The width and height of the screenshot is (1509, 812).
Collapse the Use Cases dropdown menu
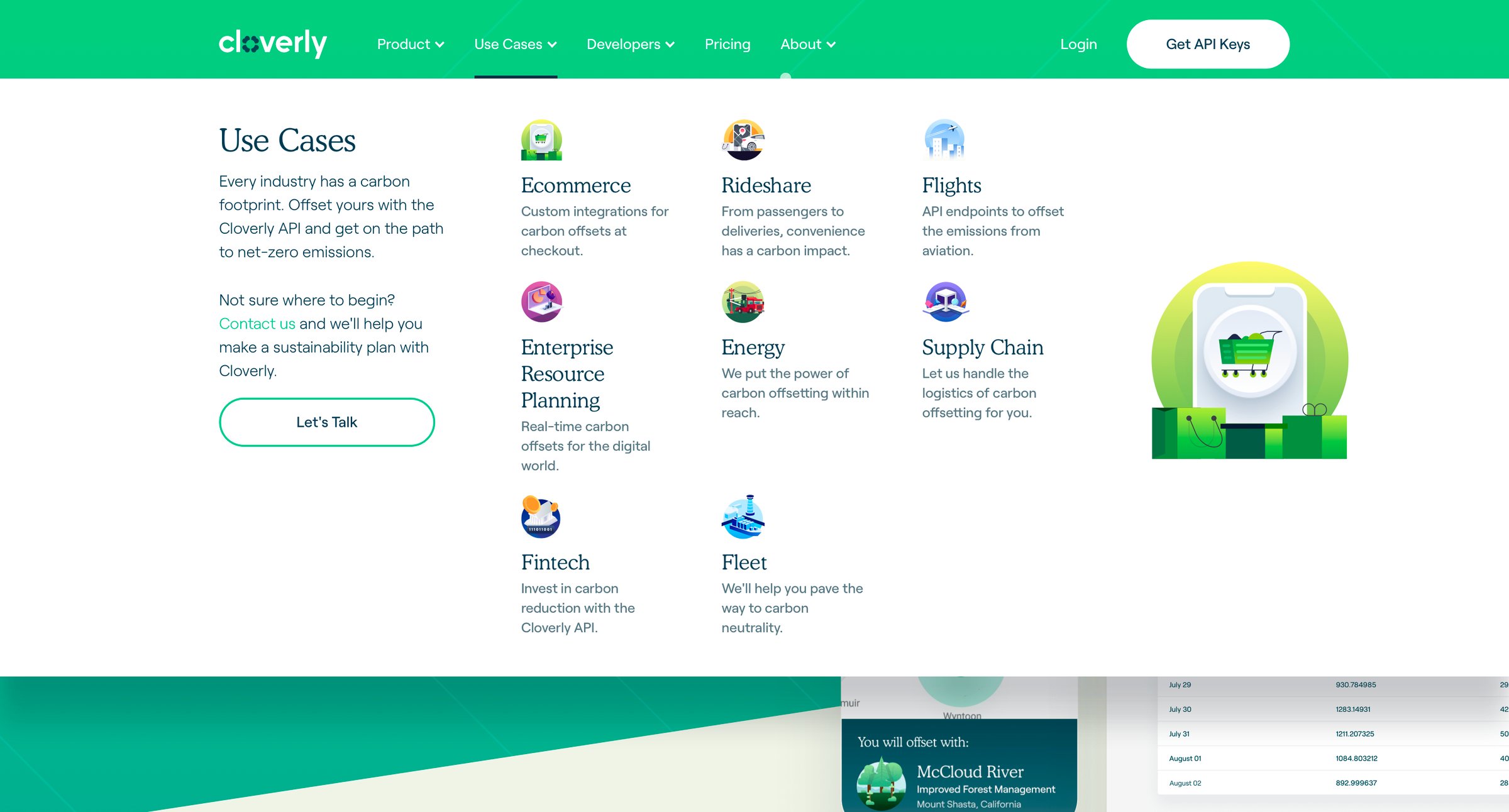click(516, 44)
